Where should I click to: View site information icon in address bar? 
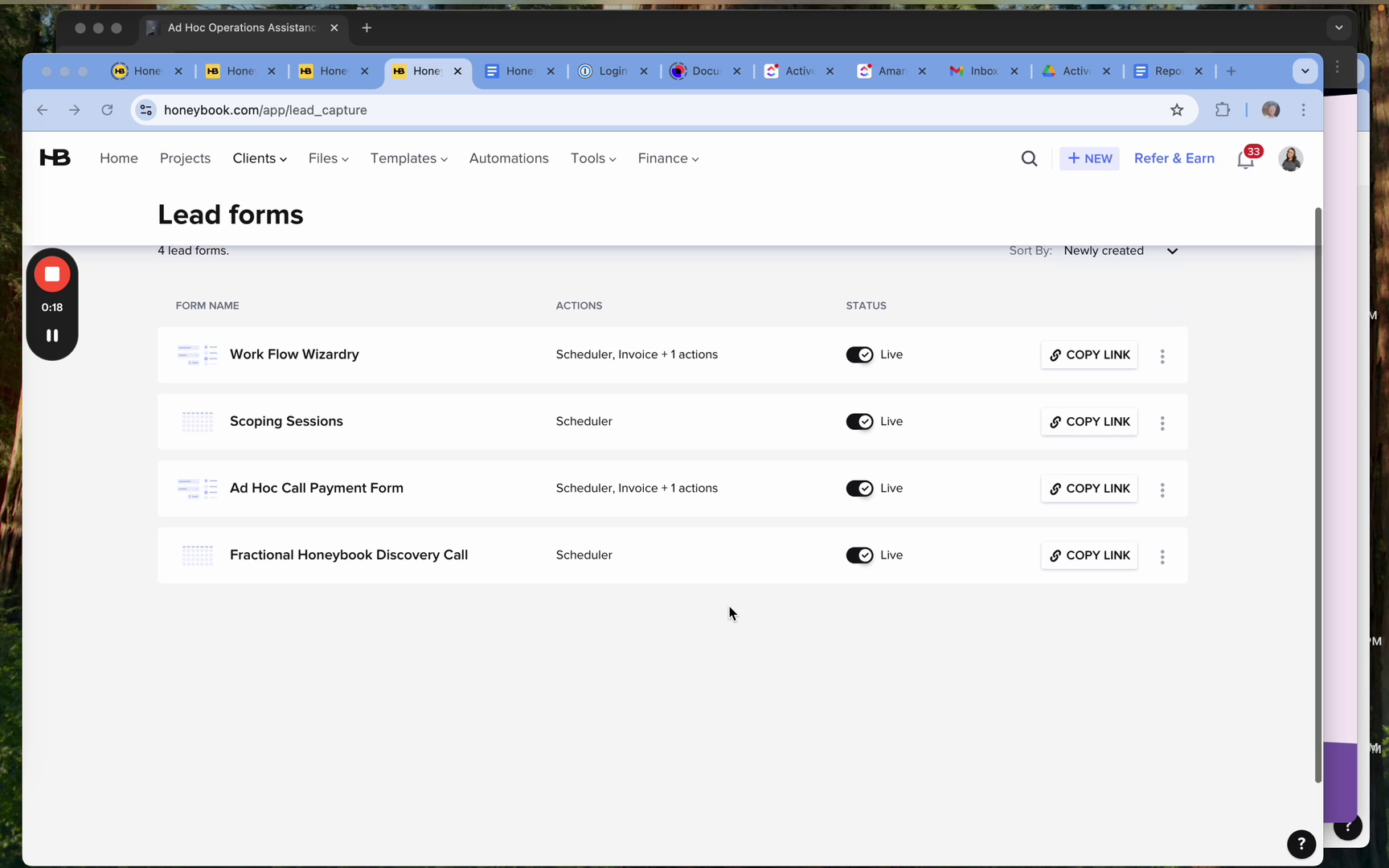145,110
